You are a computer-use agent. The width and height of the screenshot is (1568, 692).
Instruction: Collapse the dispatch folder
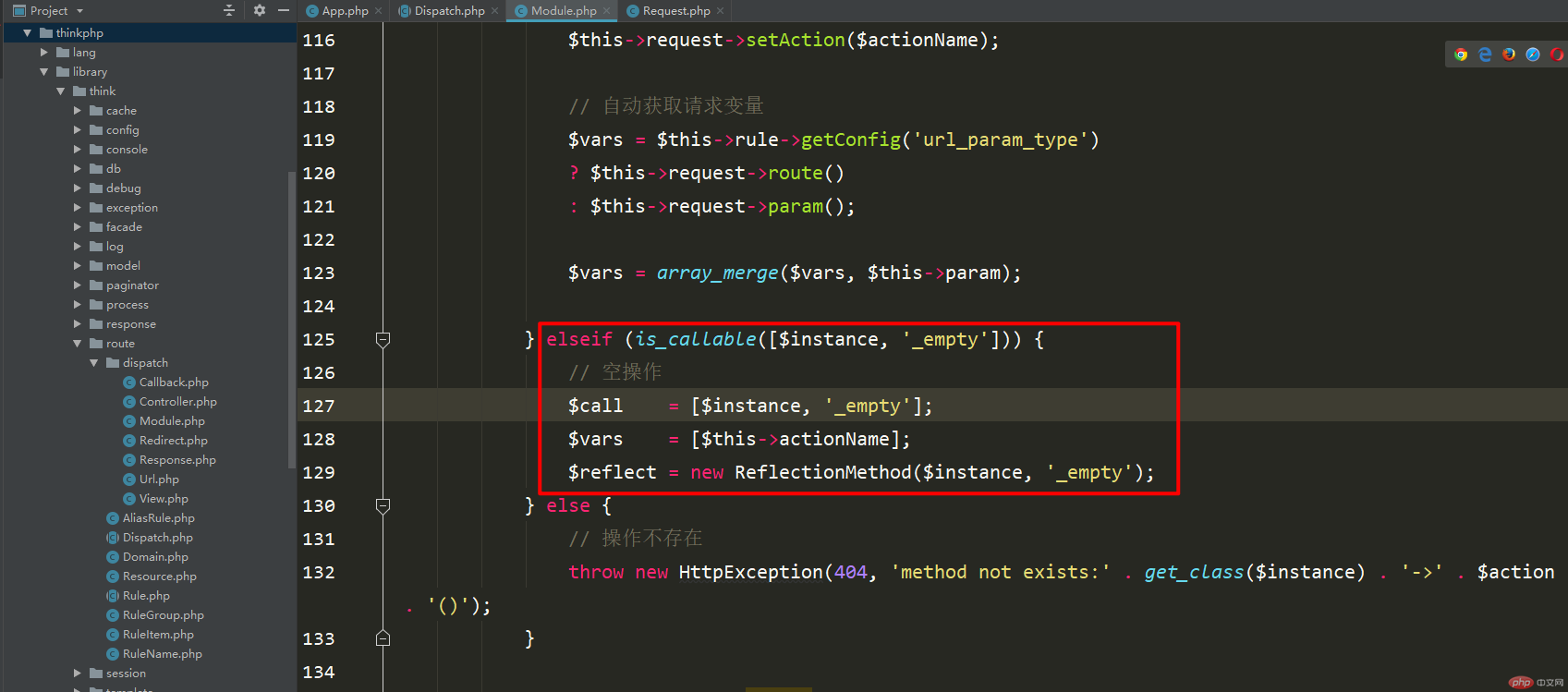93,362
